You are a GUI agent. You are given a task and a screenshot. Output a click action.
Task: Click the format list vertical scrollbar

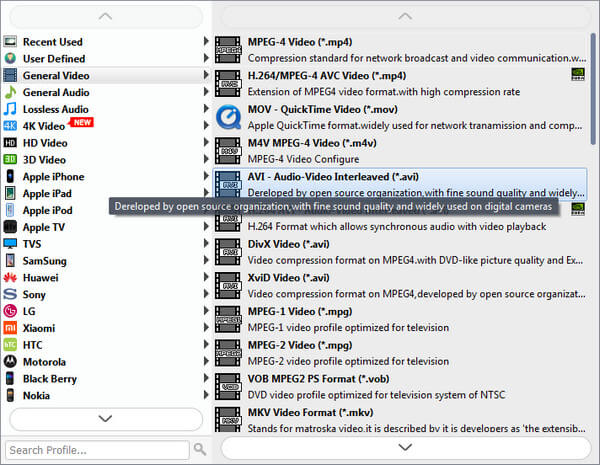(593, 89)
